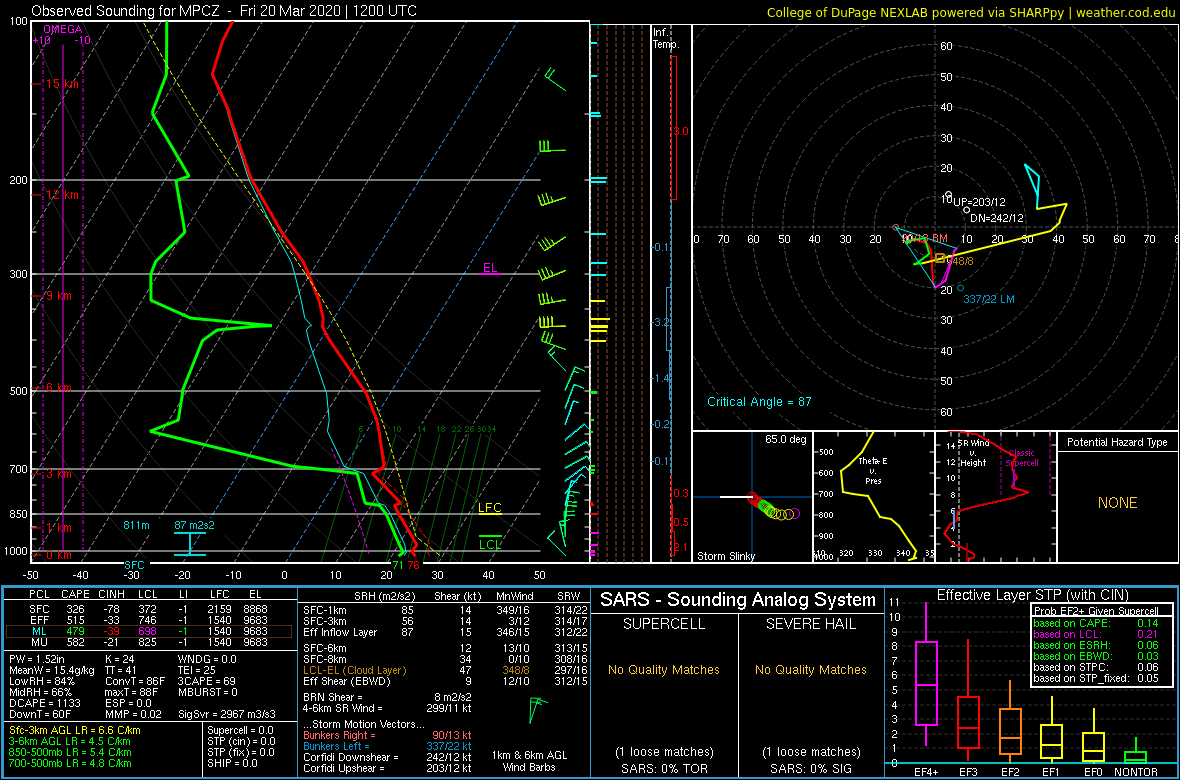Click the 'Corfidi Downshear =' line
The image size is (1180, 780).
[386, 757]
